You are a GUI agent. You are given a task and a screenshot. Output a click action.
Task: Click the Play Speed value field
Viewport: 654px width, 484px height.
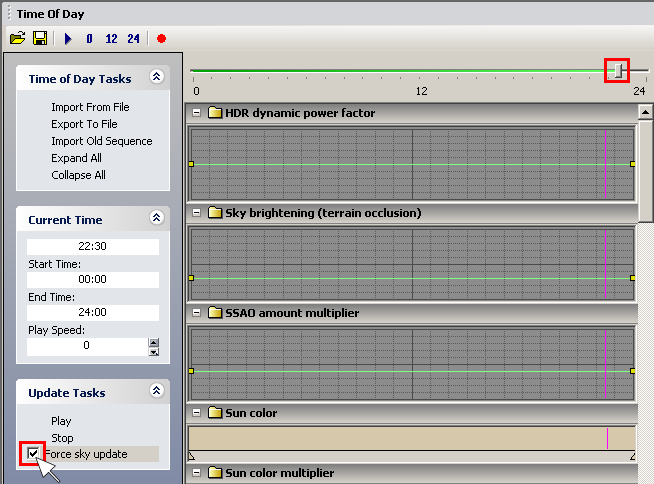click(87, 346)
